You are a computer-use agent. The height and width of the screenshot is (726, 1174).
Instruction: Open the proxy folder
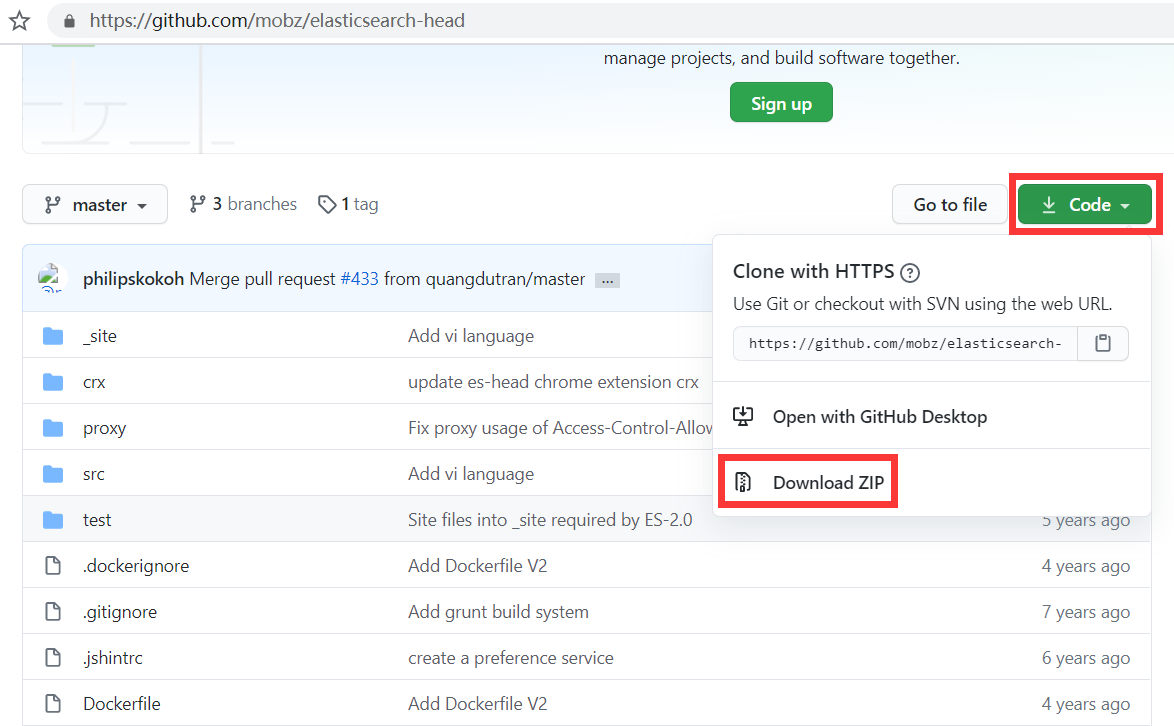click(105, 428)
